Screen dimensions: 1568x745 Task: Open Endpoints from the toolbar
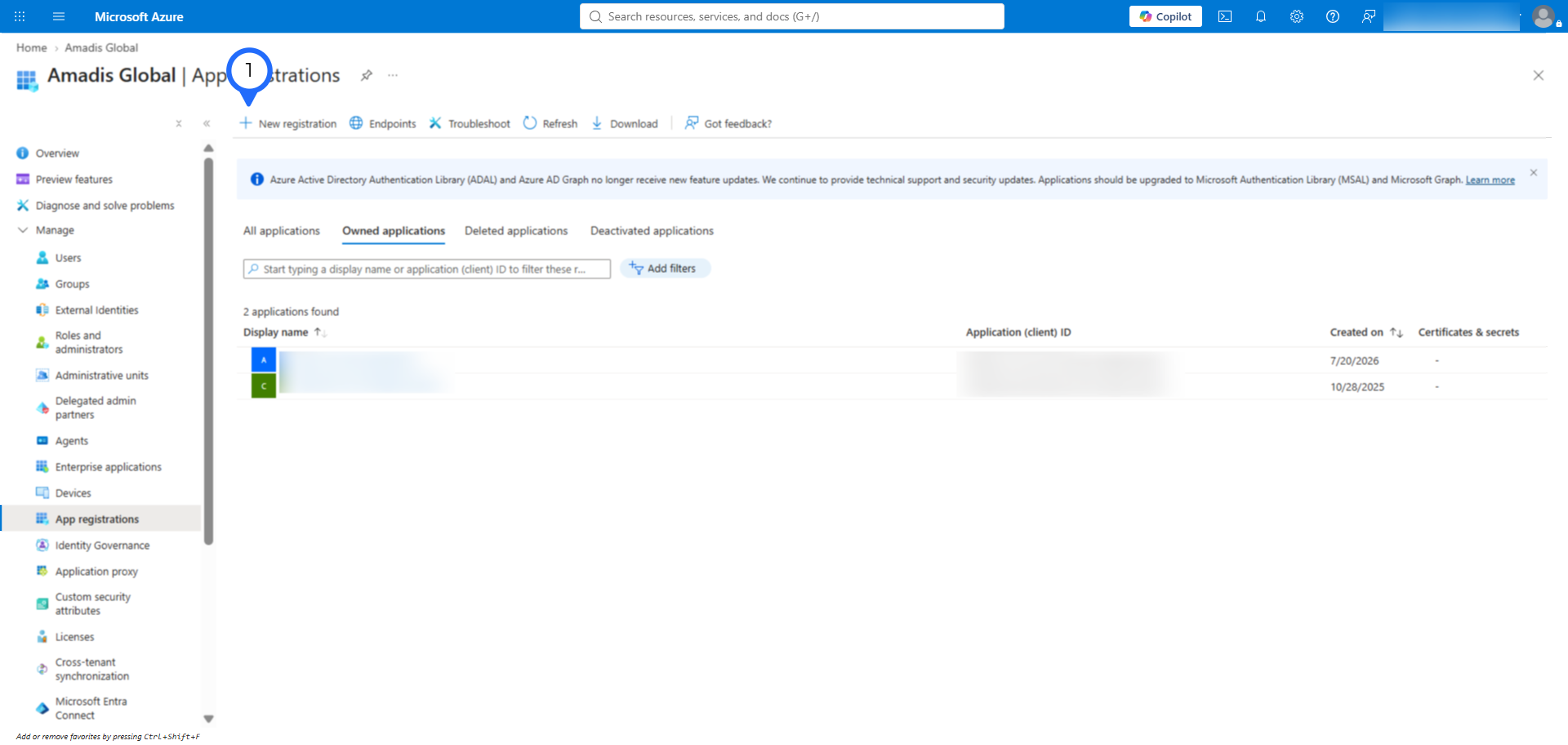(383, 123)
